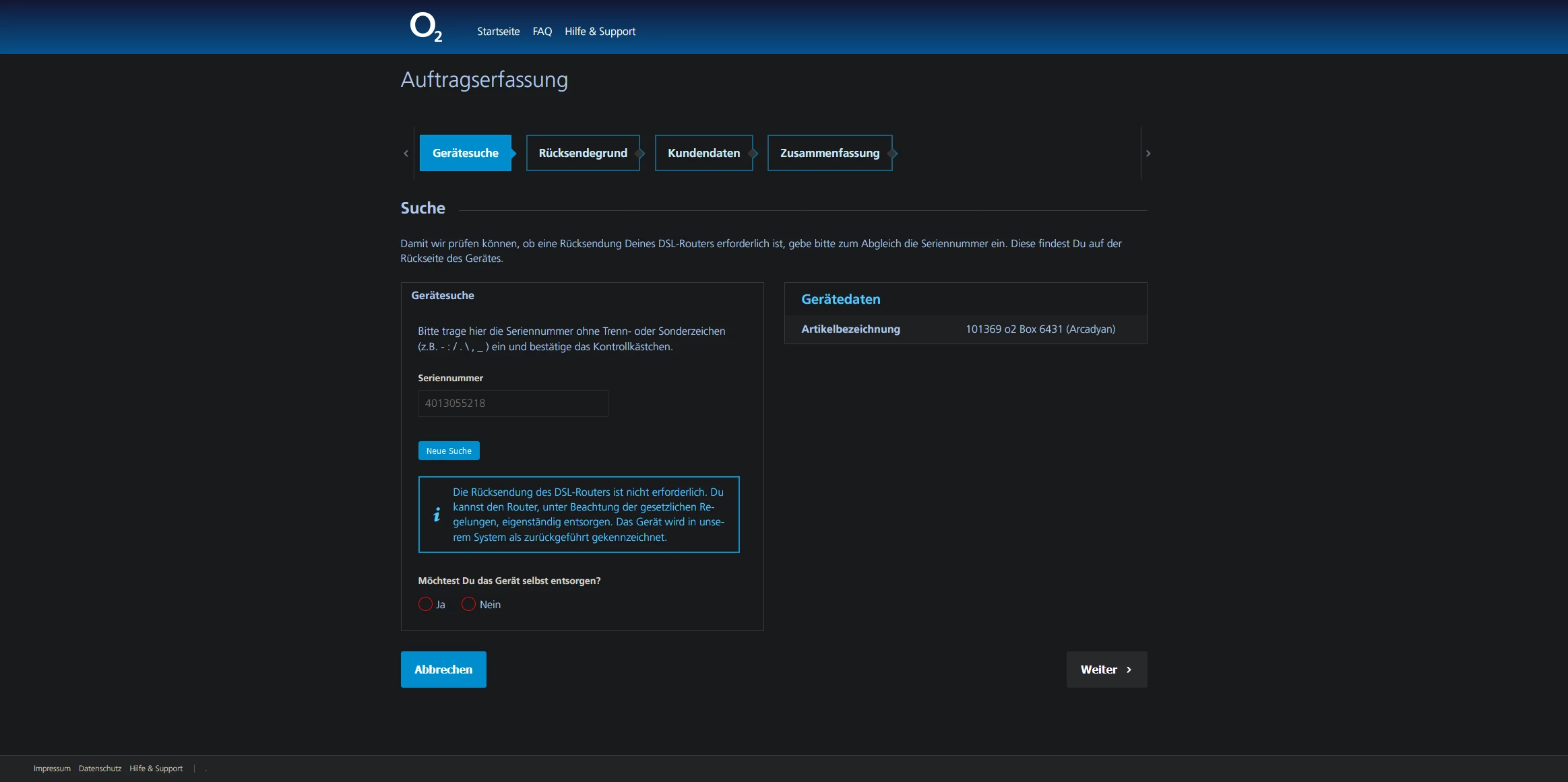Click into the Seriennummer field
The width and height of the screenshot is (1568, 782).
pyautogui.click(x=513, y=403)
